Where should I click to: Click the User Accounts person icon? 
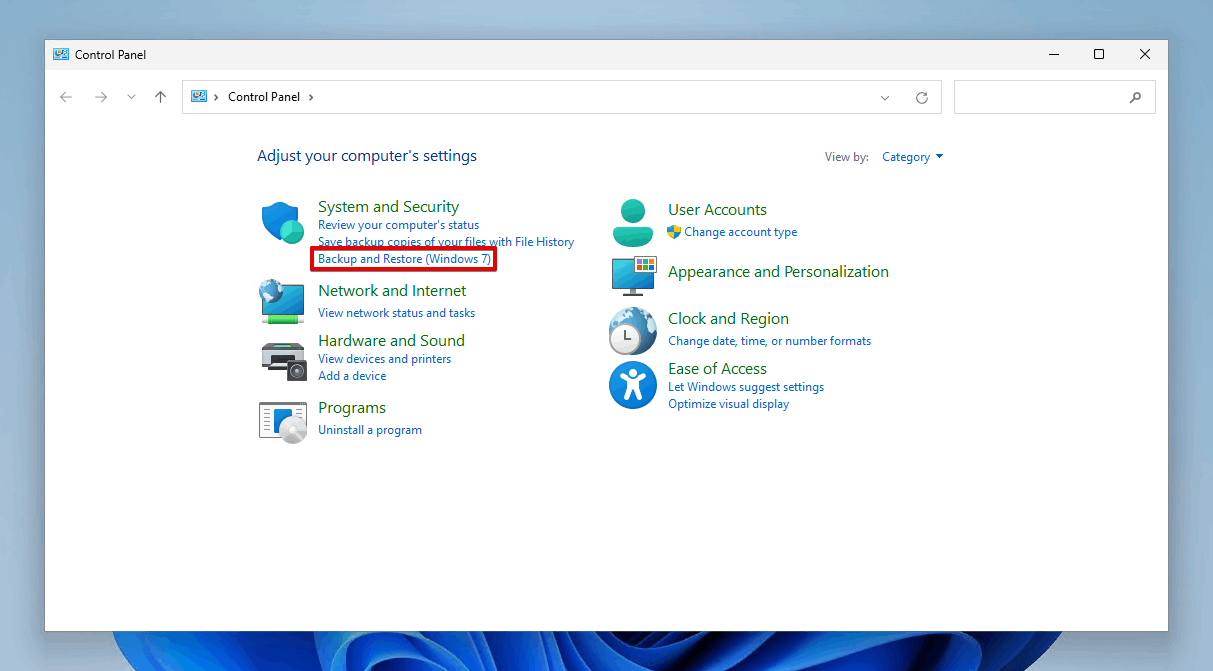[x=632, y=223]
